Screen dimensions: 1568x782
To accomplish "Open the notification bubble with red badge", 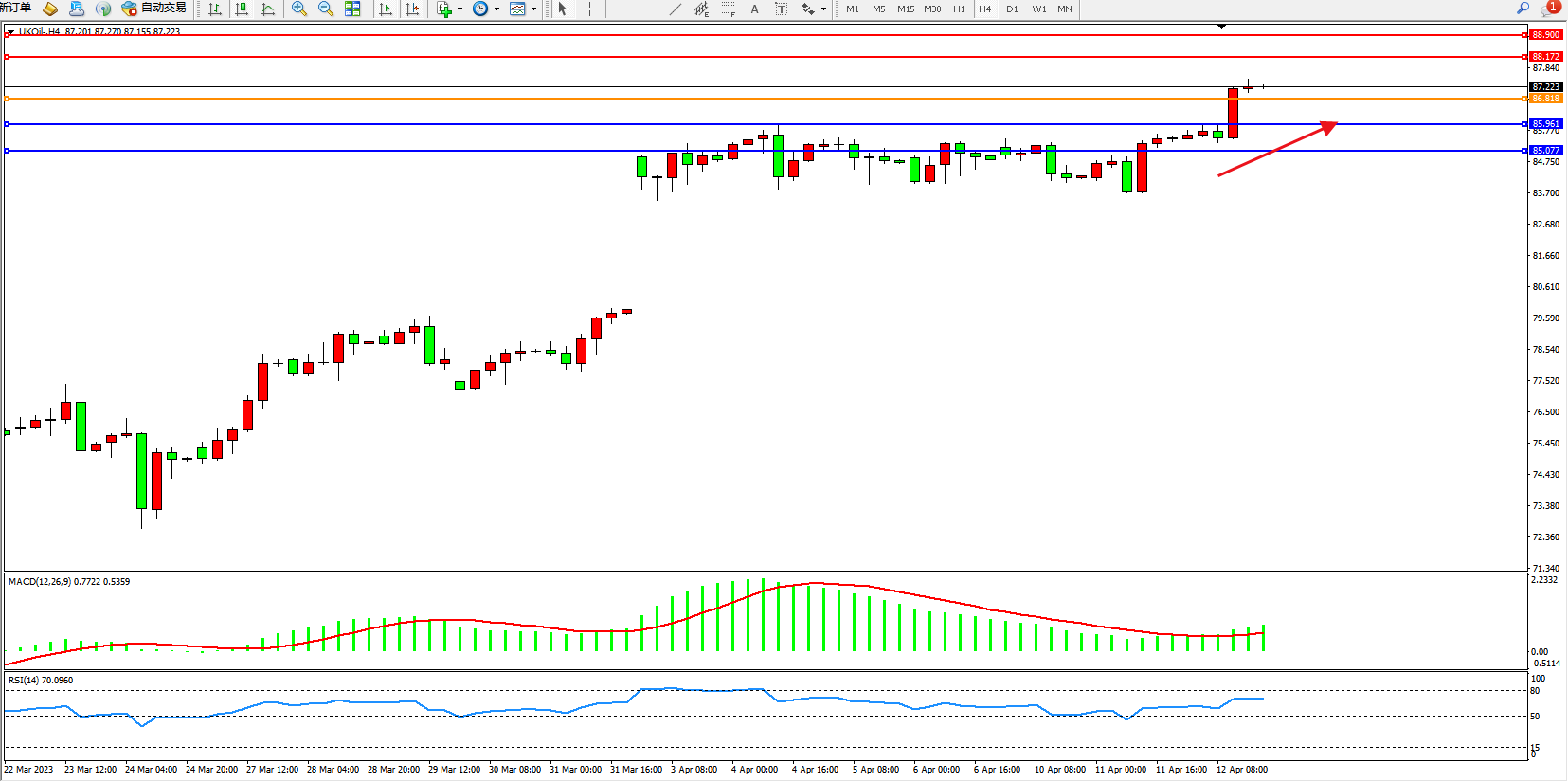I will 1550,9.
